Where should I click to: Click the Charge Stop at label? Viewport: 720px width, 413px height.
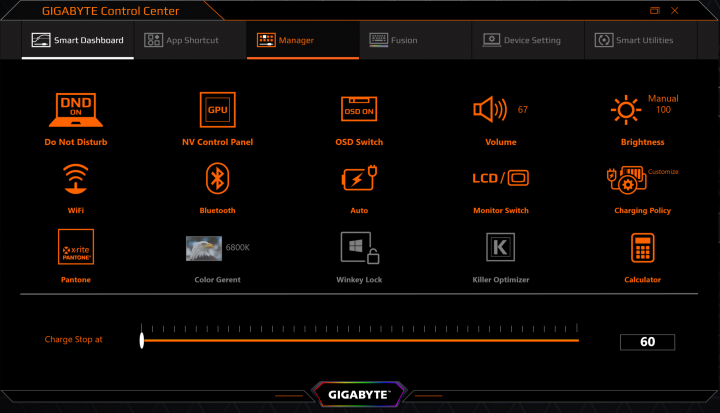pos(73,339)
